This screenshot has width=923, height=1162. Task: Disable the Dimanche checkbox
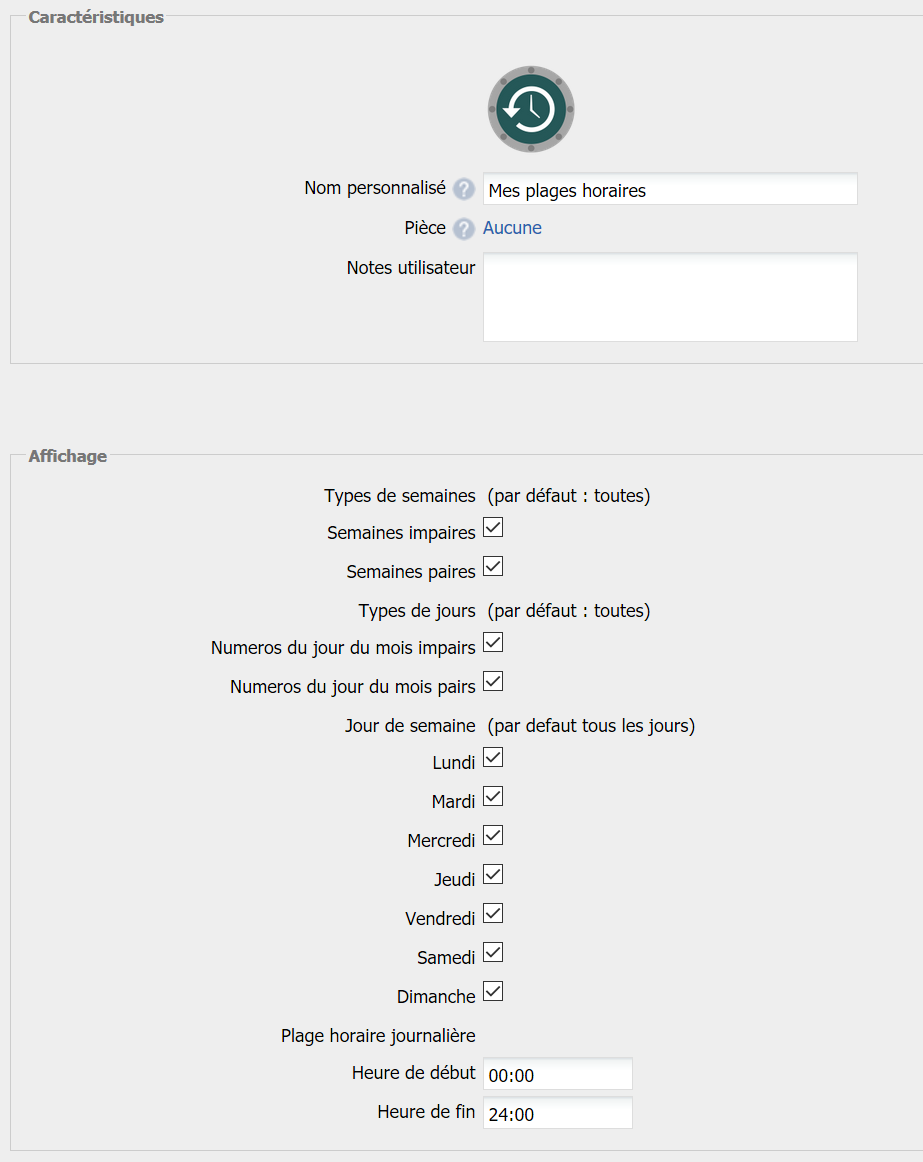(x=493, y=992)
